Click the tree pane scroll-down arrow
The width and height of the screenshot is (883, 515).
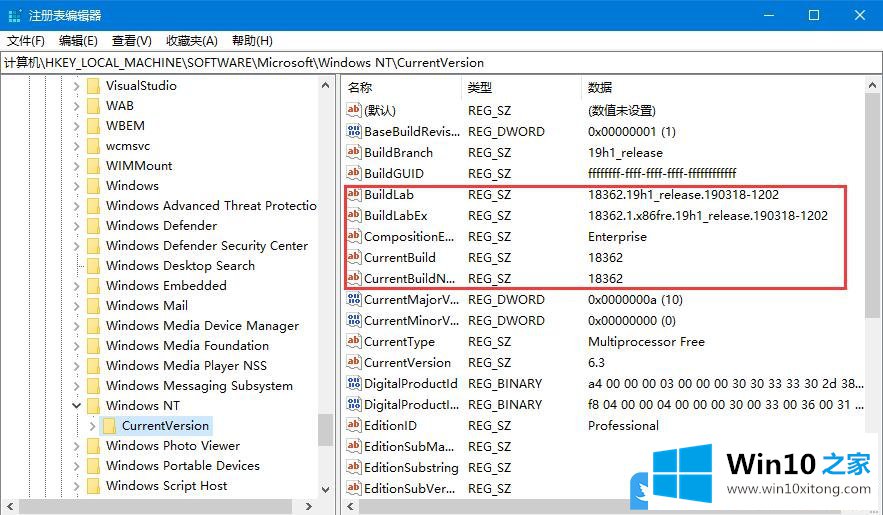coord(325,489)
